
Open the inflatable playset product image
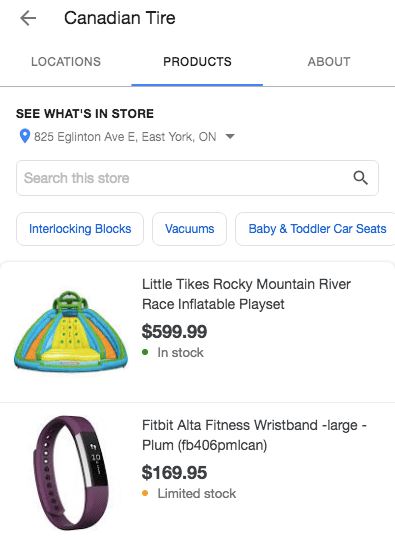pyautogui.click(x=71, y=331)
